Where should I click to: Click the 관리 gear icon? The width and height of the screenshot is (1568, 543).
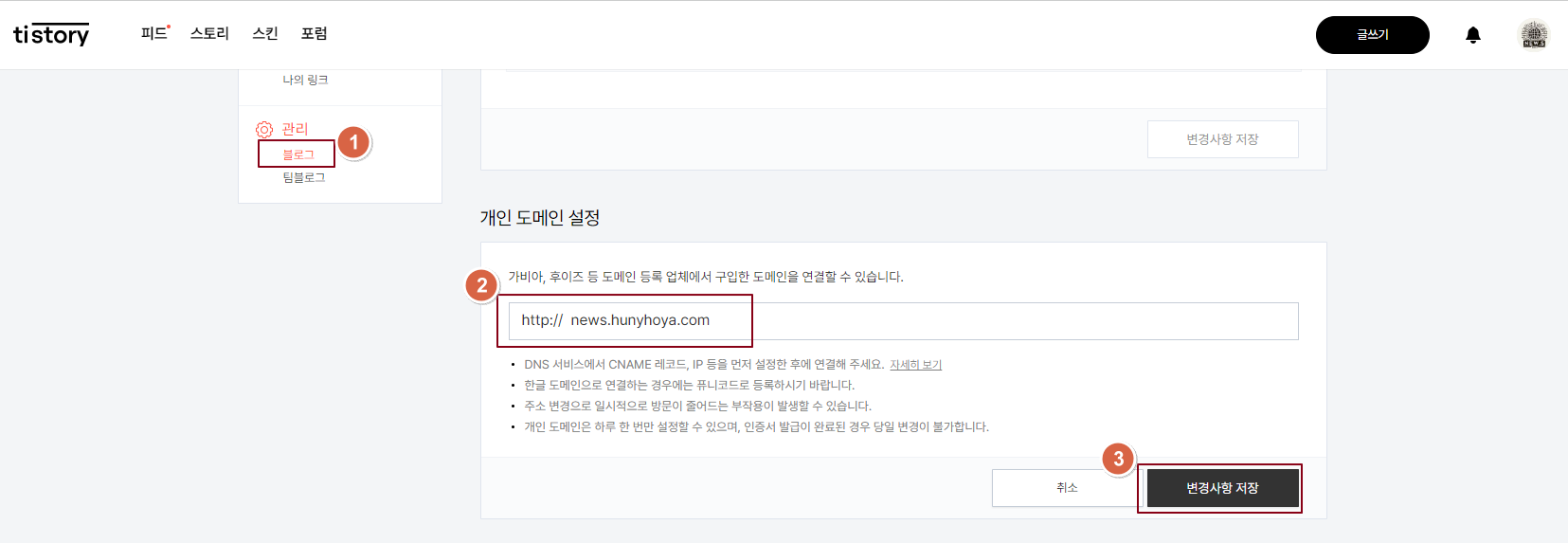264,130
